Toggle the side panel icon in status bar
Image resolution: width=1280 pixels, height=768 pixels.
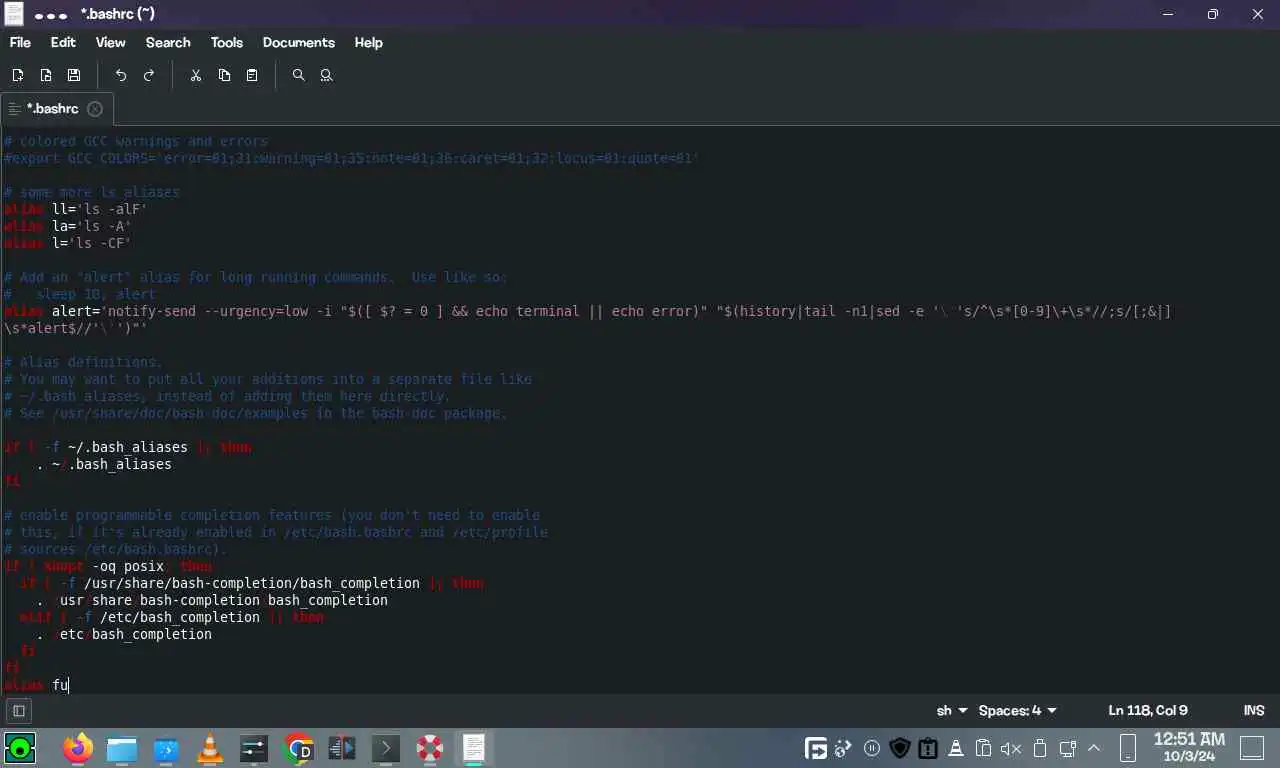tap(18, 711)
